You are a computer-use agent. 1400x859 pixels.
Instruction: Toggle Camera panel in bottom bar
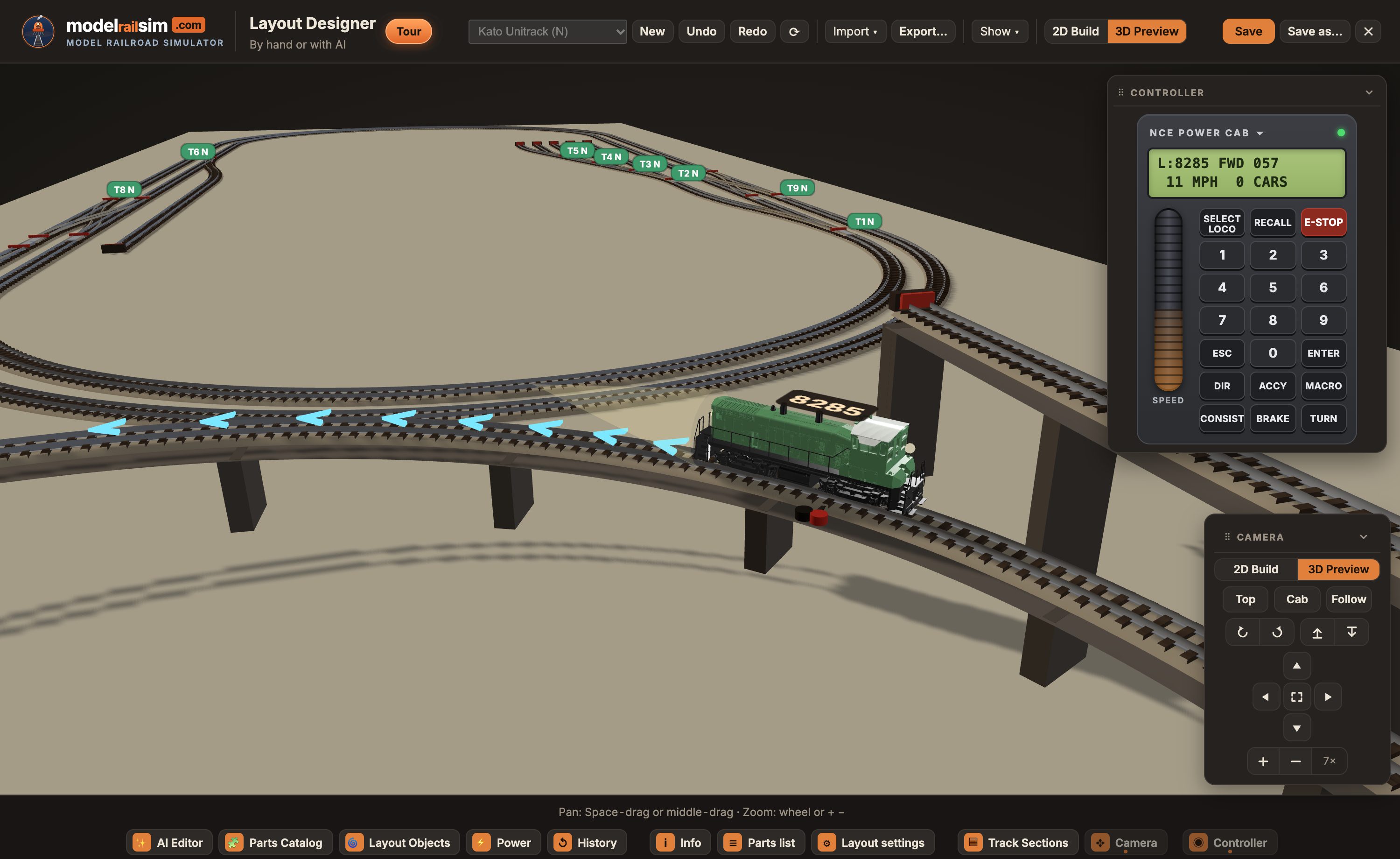[x=1125, y=843]
